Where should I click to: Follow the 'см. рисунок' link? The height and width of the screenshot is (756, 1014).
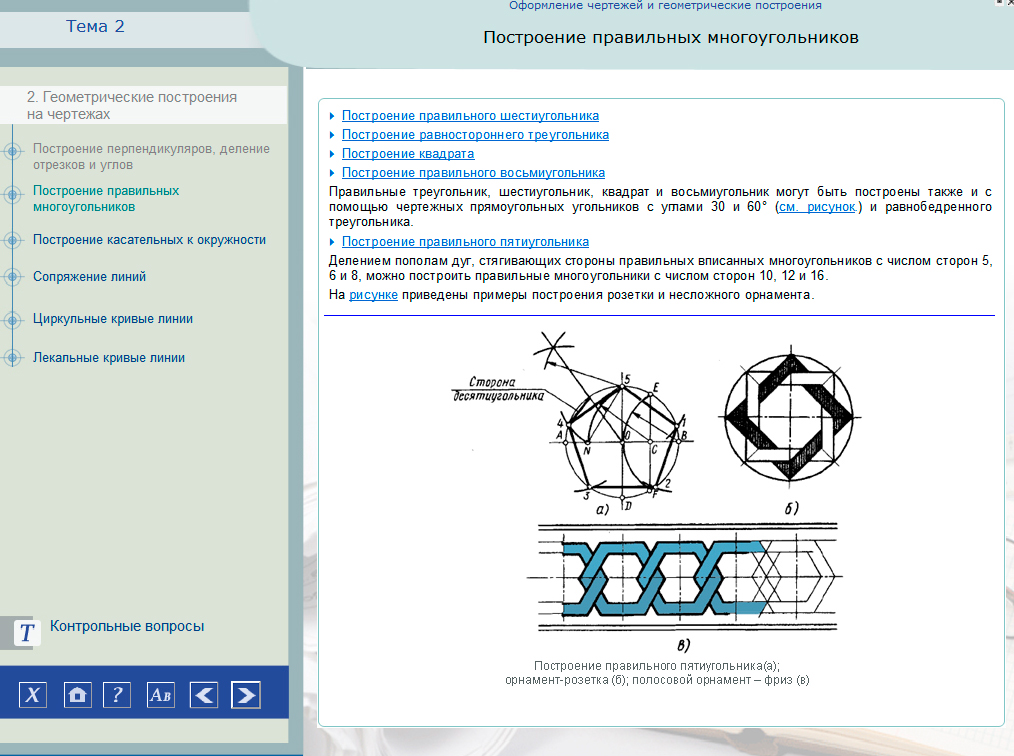click(818, 207)
